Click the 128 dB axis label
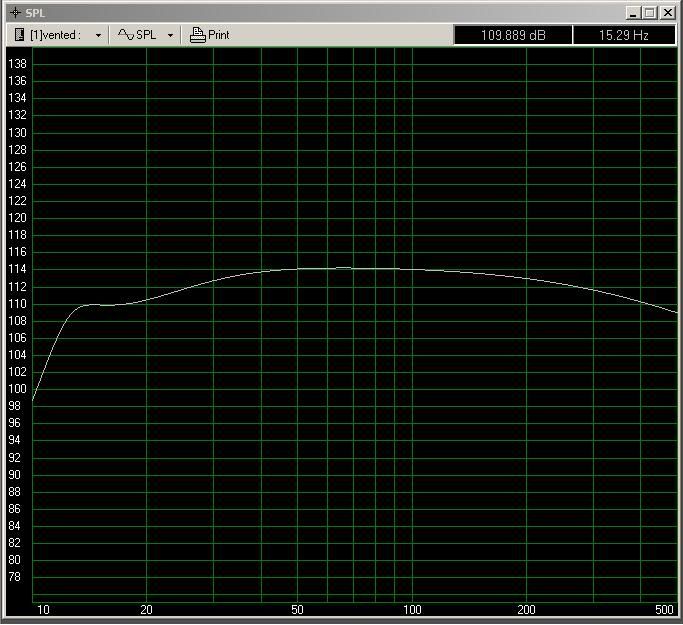This screenshot has width=683, height=625. click(x=17, y=150)
